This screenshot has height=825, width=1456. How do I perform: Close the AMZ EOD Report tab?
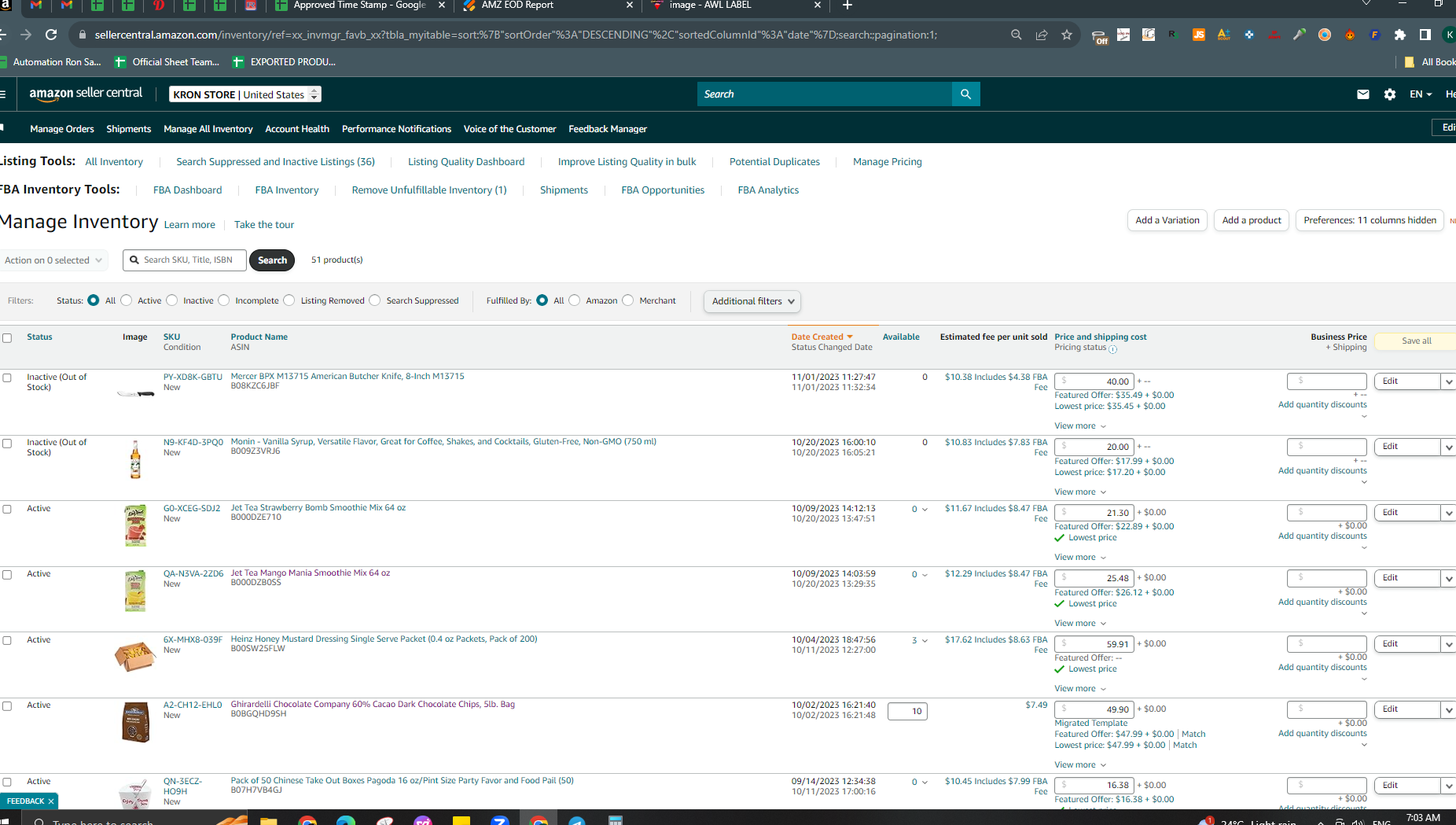[x=629, y=6]
